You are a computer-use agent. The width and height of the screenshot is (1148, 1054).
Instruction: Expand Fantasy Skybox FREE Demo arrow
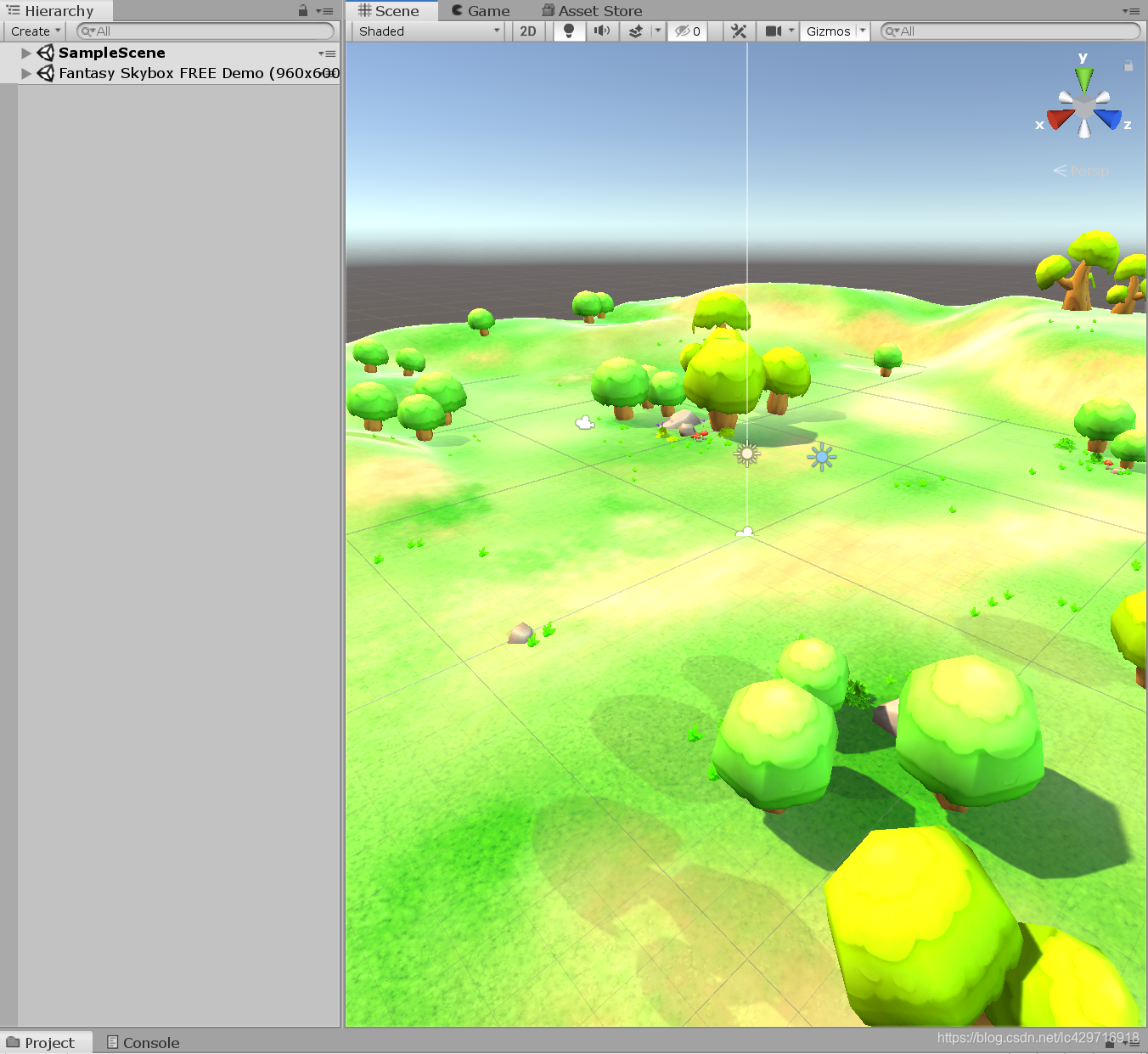pyautogui.click(x=26, y=73)
